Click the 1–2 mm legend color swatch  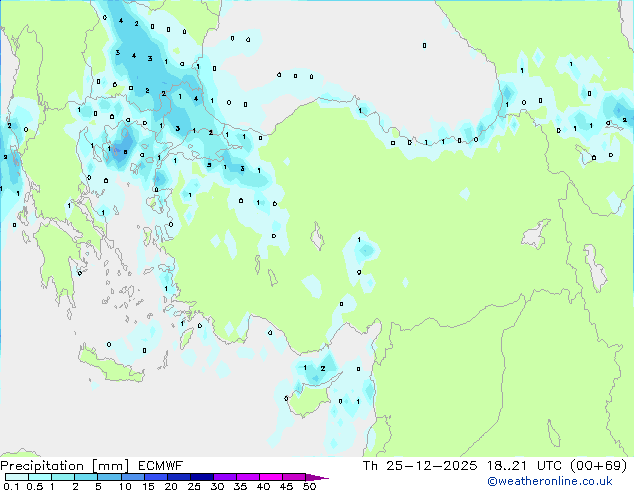coord(63,477)
